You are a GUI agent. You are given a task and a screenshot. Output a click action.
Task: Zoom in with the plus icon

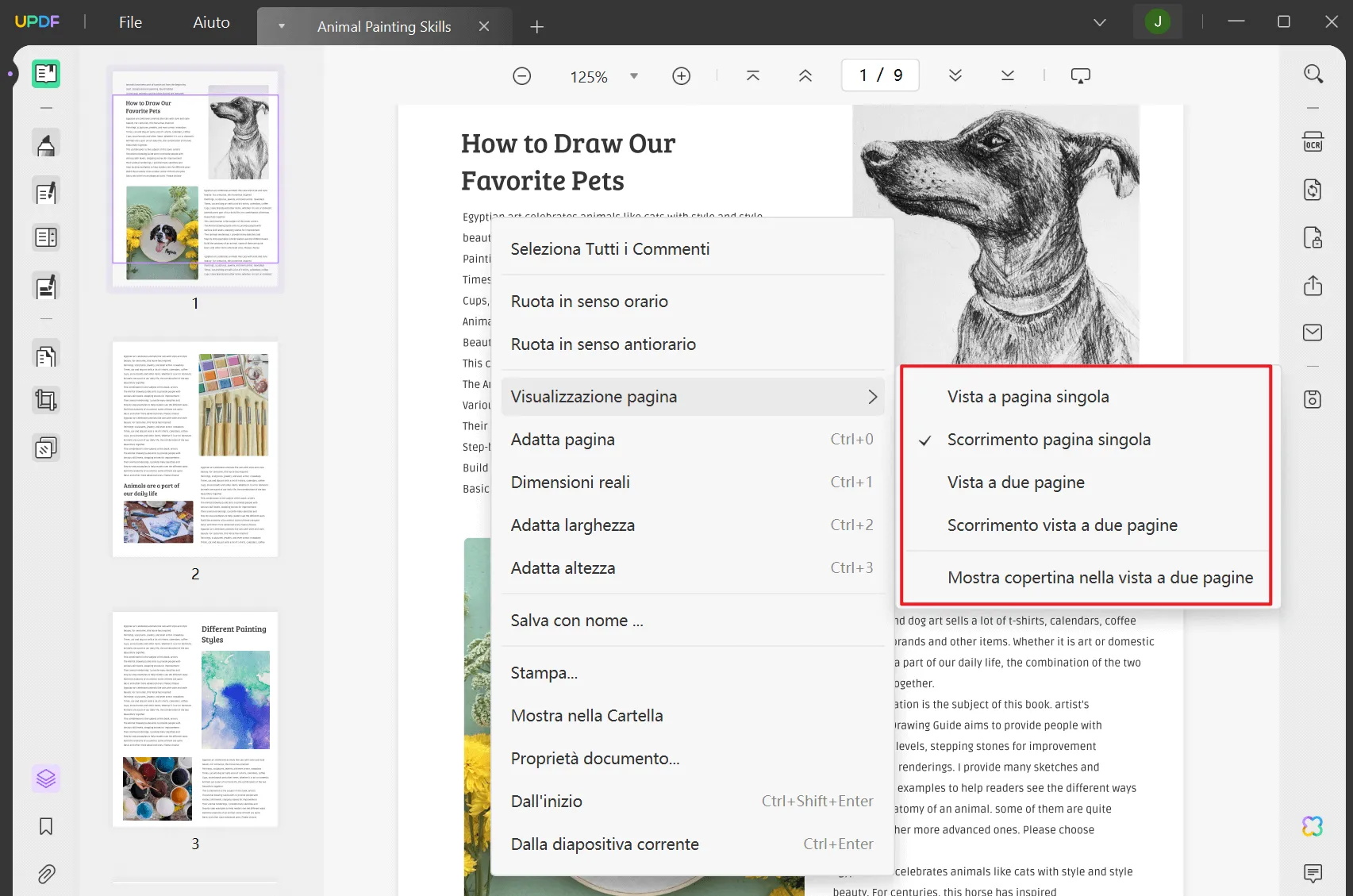pos(682,76)
